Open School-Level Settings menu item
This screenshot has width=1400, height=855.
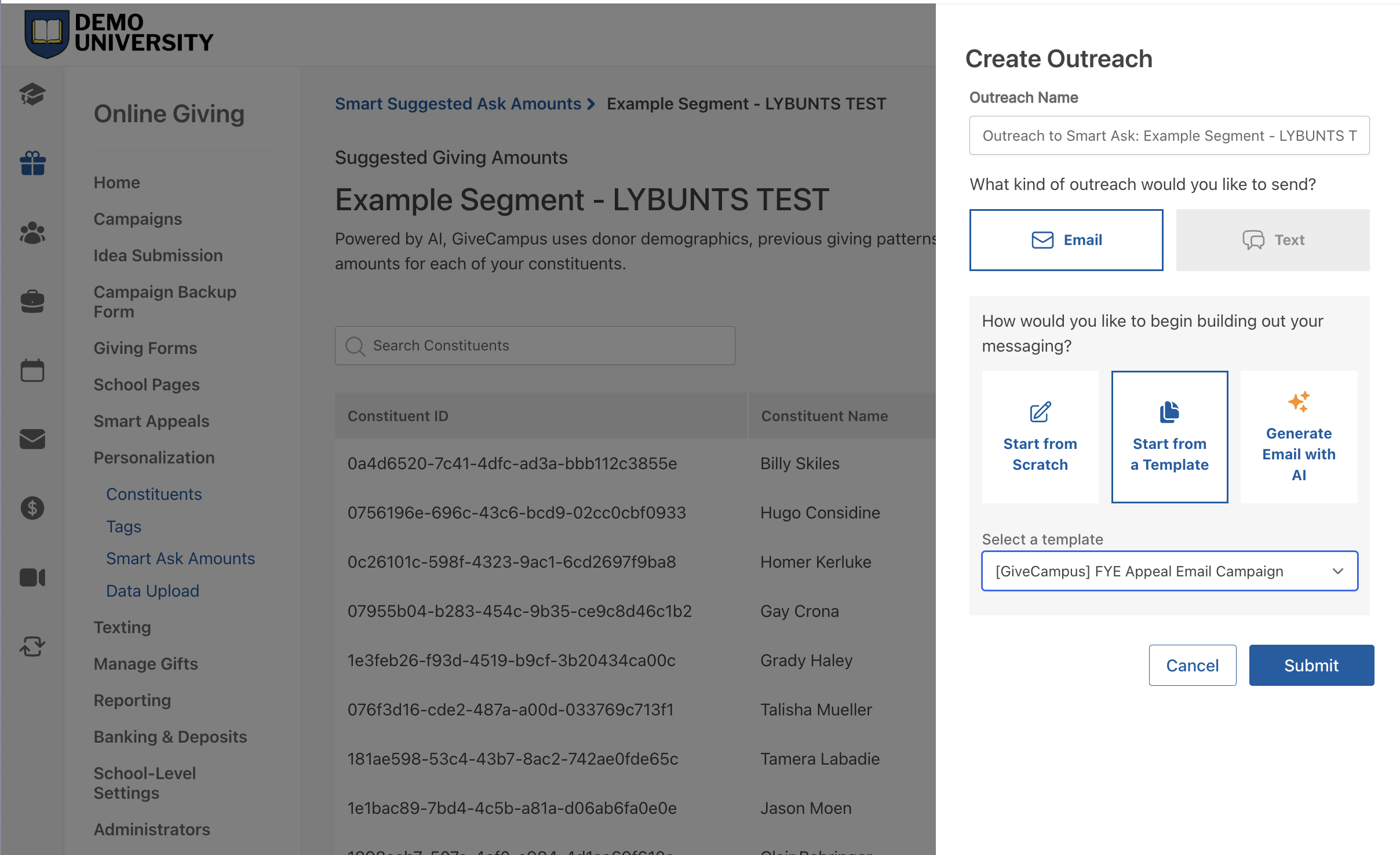145,783
